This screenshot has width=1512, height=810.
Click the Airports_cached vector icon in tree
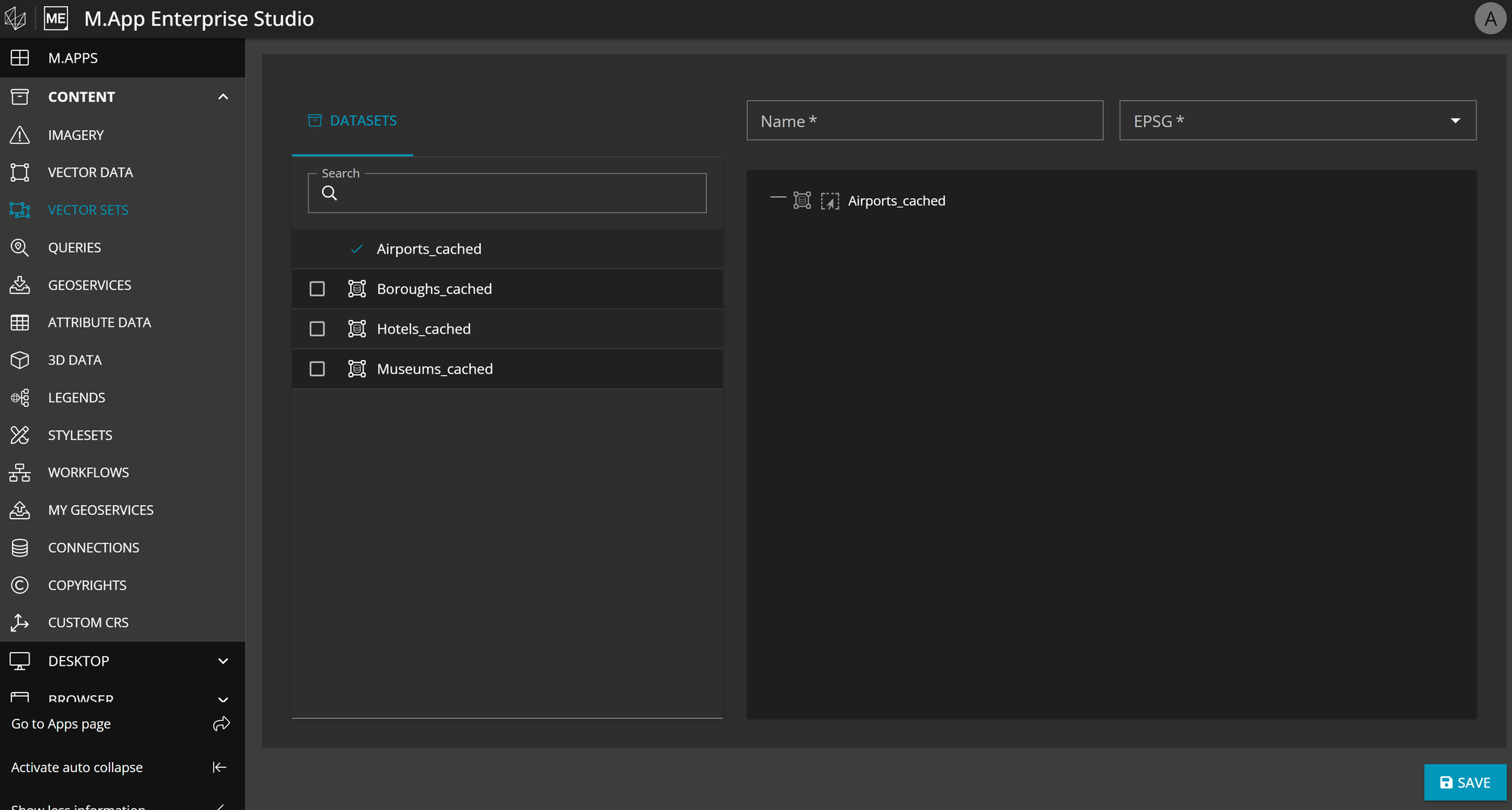coord(802,200)
